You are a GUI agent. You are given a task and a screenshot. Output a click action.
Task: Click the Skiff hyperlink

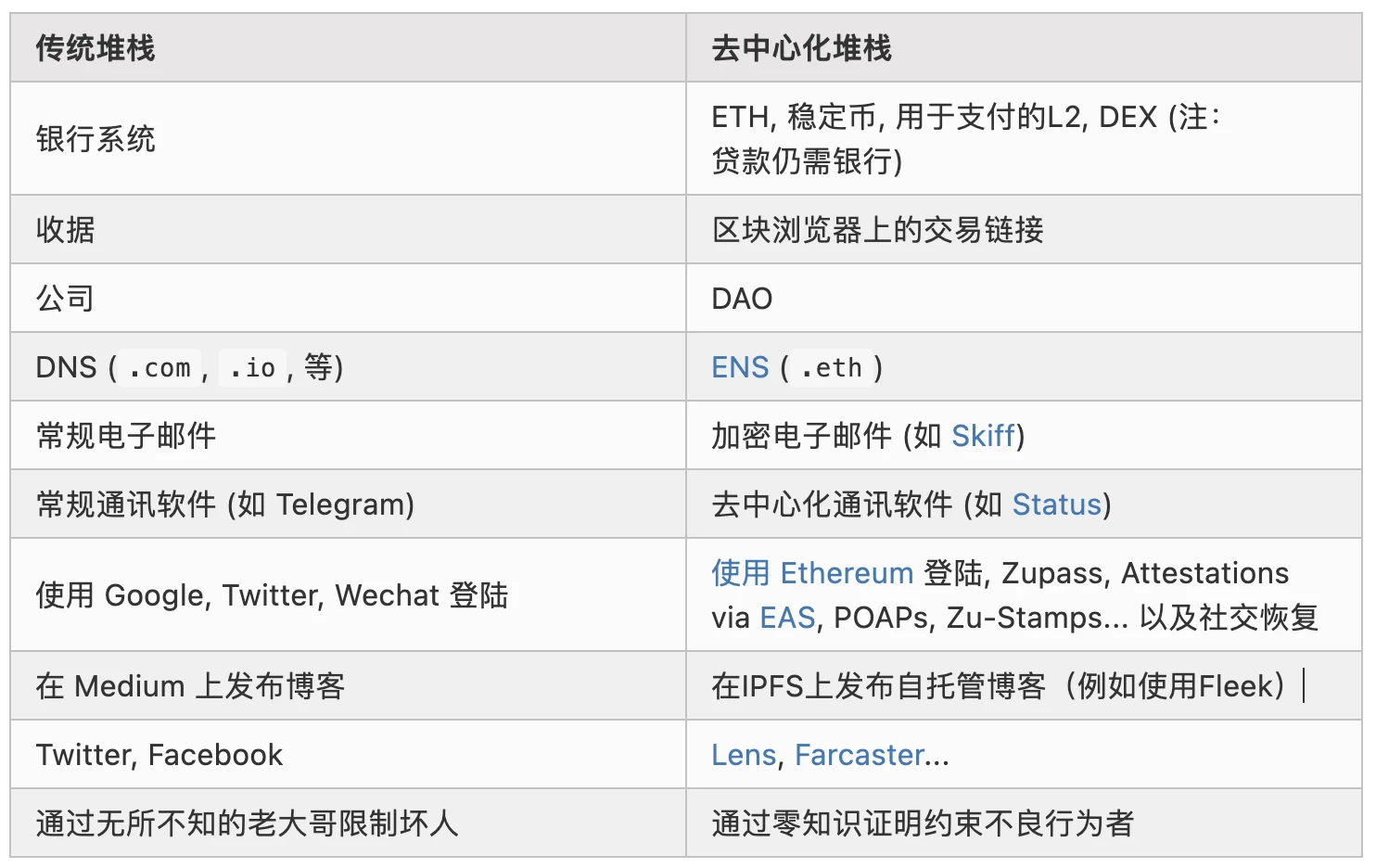tap(983, 436)
